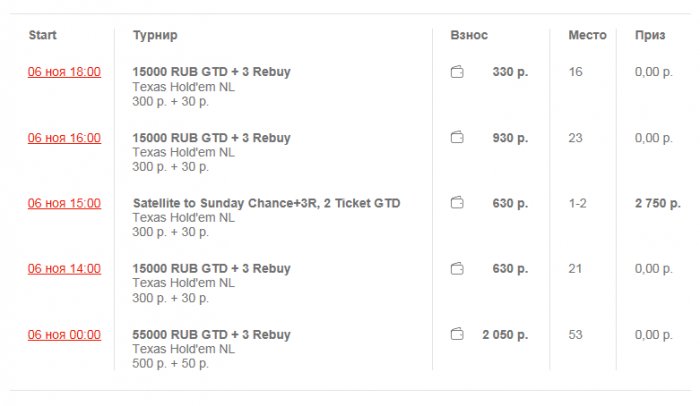Viewport: 700px width, 406px height.
Task: Click the wallet icon in the 14:00 tournament row
Action: 457,269
